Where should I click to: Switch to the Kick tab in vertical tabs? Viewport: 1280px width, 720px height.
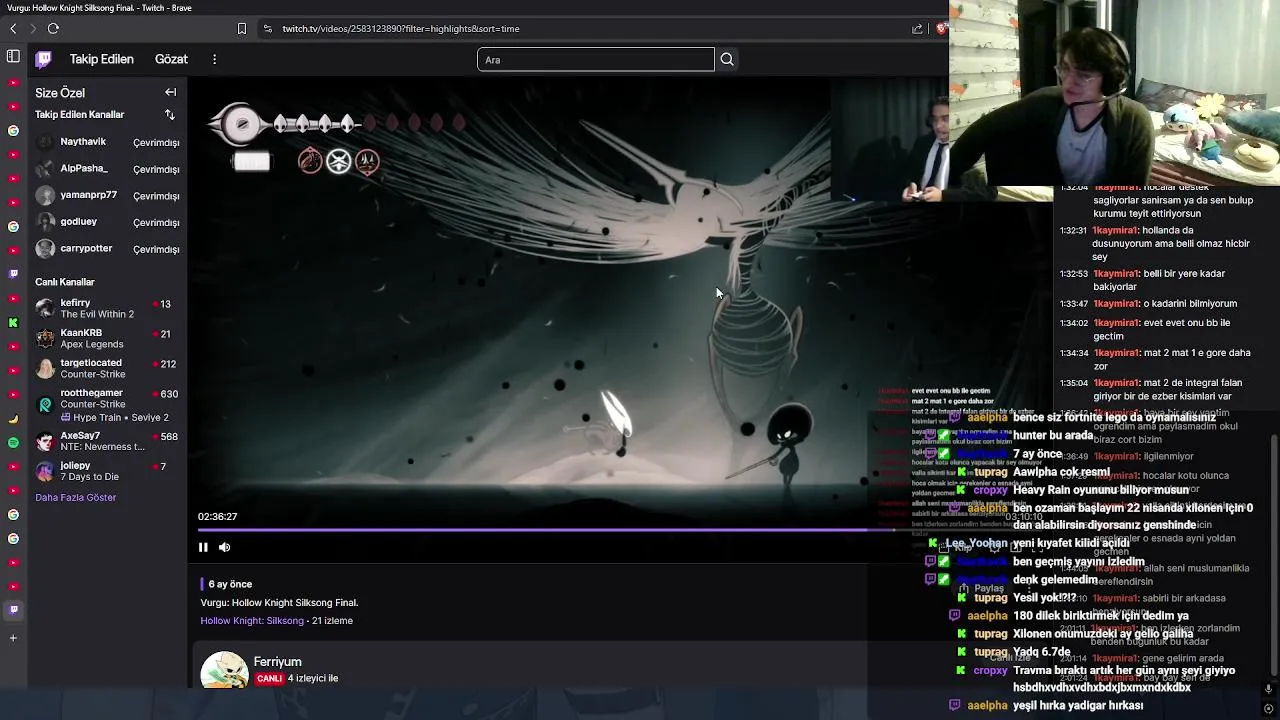13,323
